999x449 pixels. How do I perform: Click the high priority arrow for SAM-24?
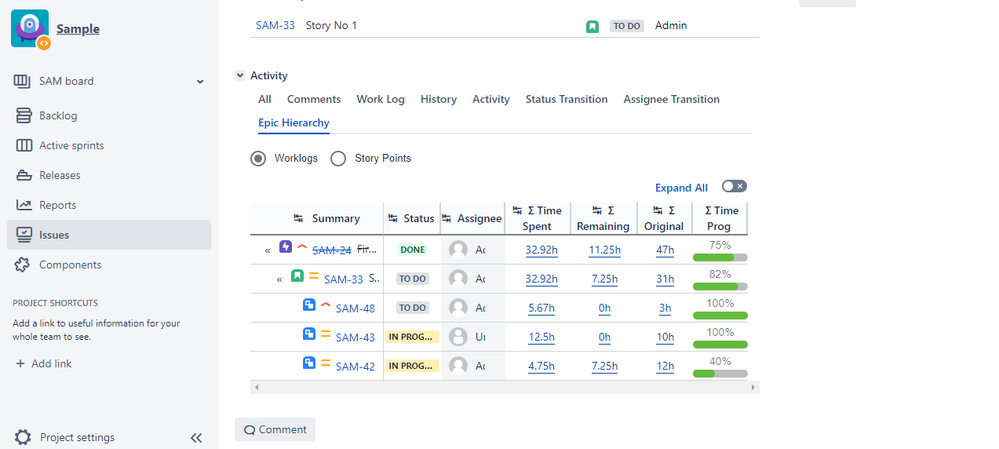click(302, 246)
